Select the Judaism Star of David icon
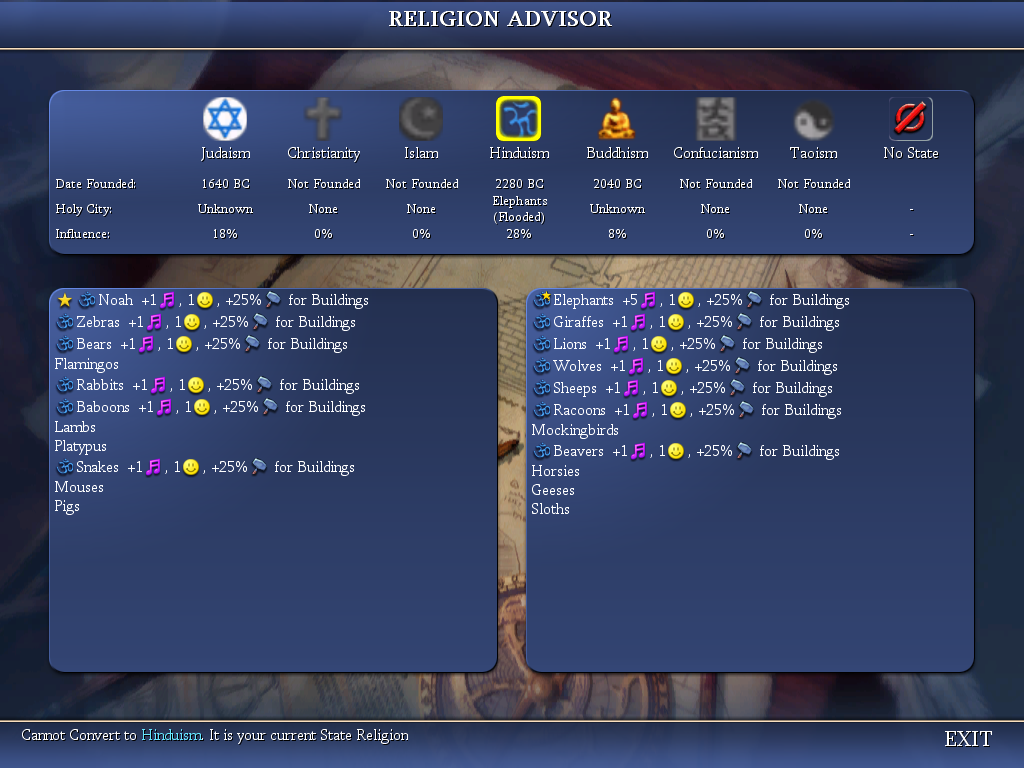Screen dimensions: 1024x768 pyautogui.click(x=225, y=117)
